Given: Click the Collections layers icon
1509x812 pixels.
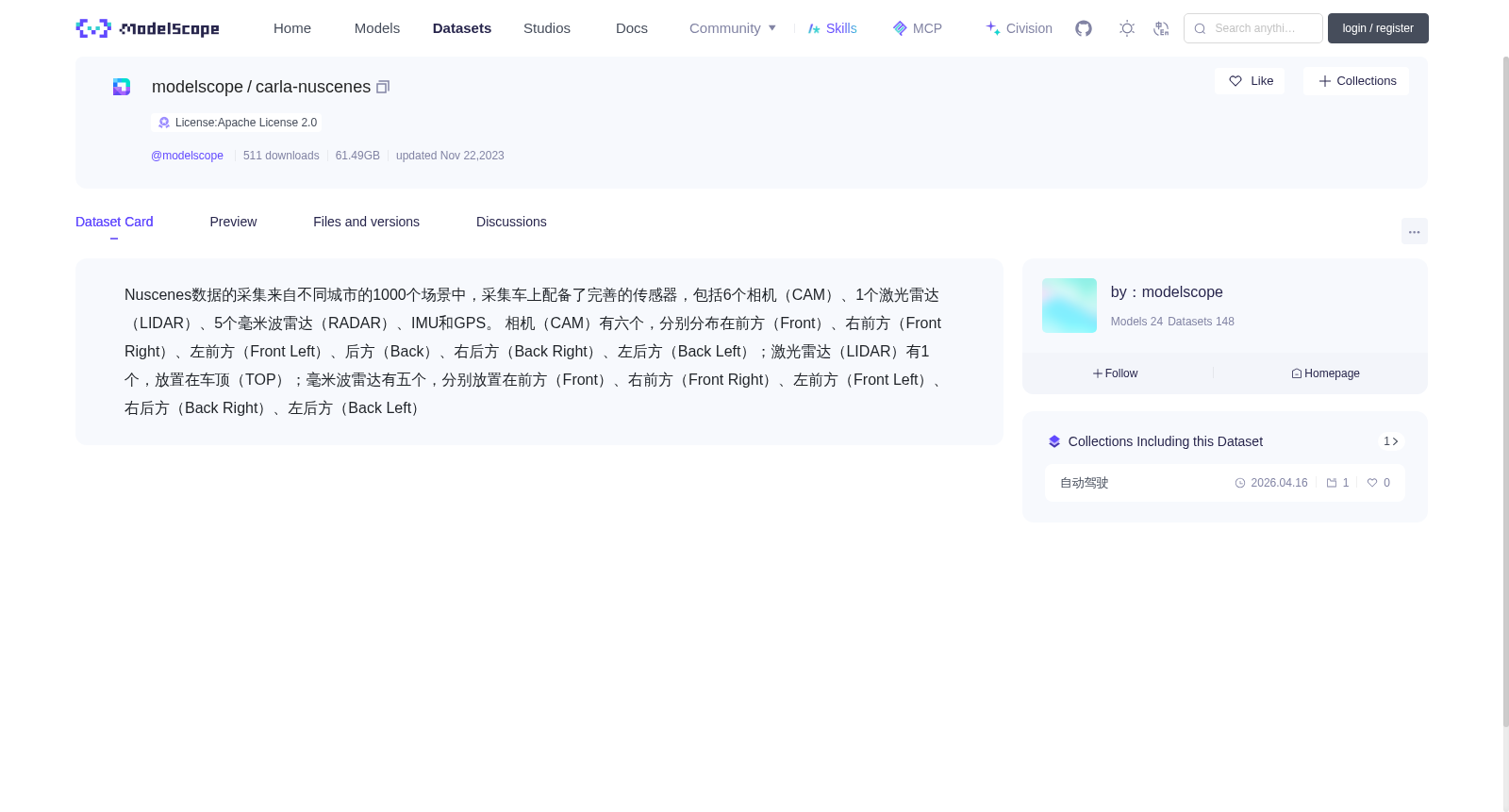Looking at the screenshot, I should 1054,441.
